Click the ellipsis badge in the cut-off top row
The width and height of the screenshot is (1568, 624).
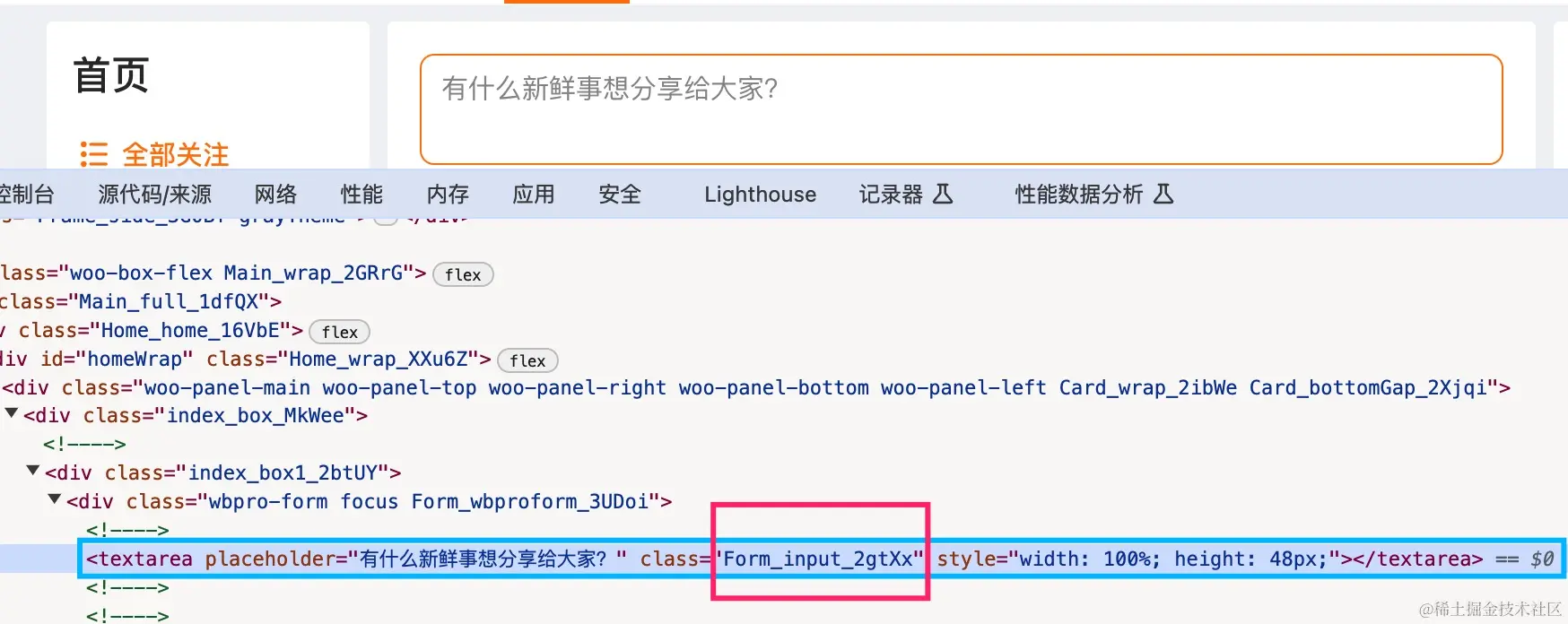386,220
